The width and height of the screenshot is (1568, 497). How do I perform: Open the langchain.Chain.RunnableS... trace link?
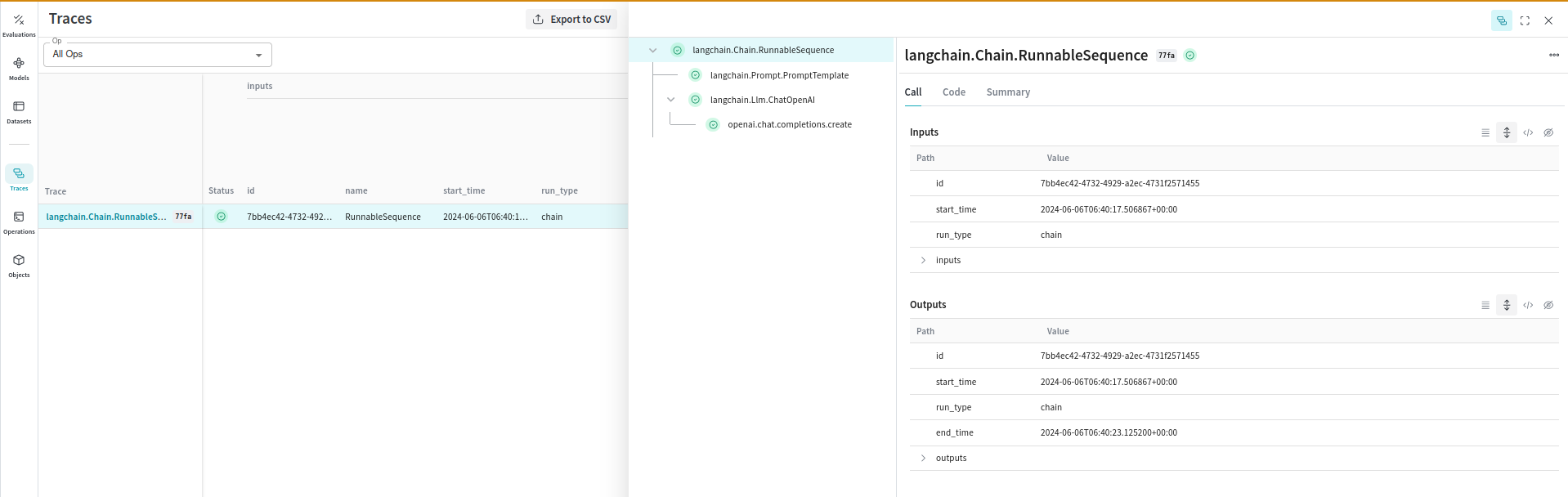point(106,217)
